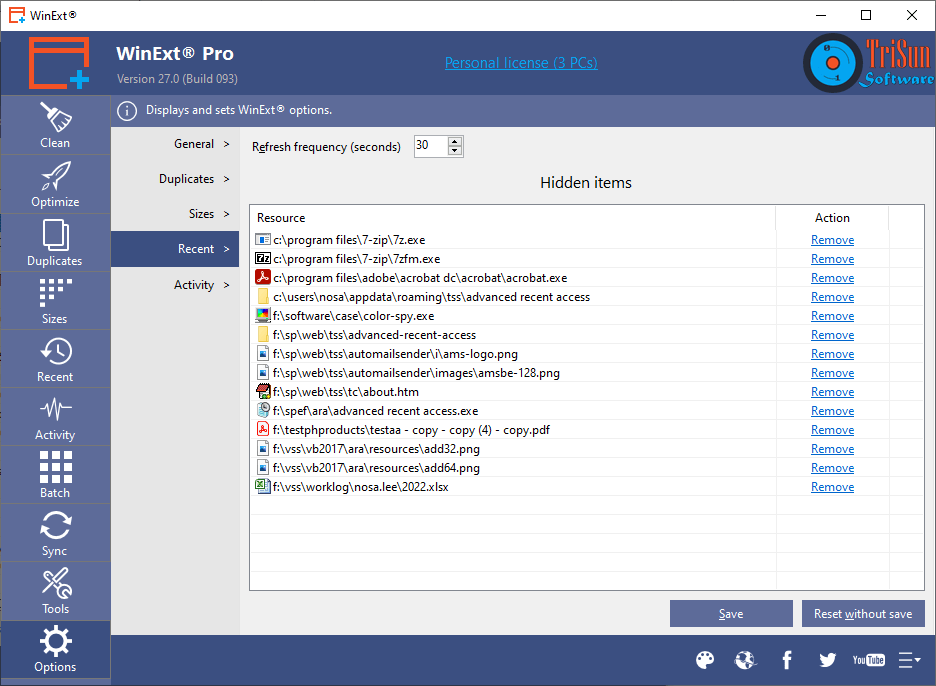Image resolution: width=936 pixels, height=686 pixels.
Task: Open the Duplicates module in sidebar
Action: click(x=55, y=243)
